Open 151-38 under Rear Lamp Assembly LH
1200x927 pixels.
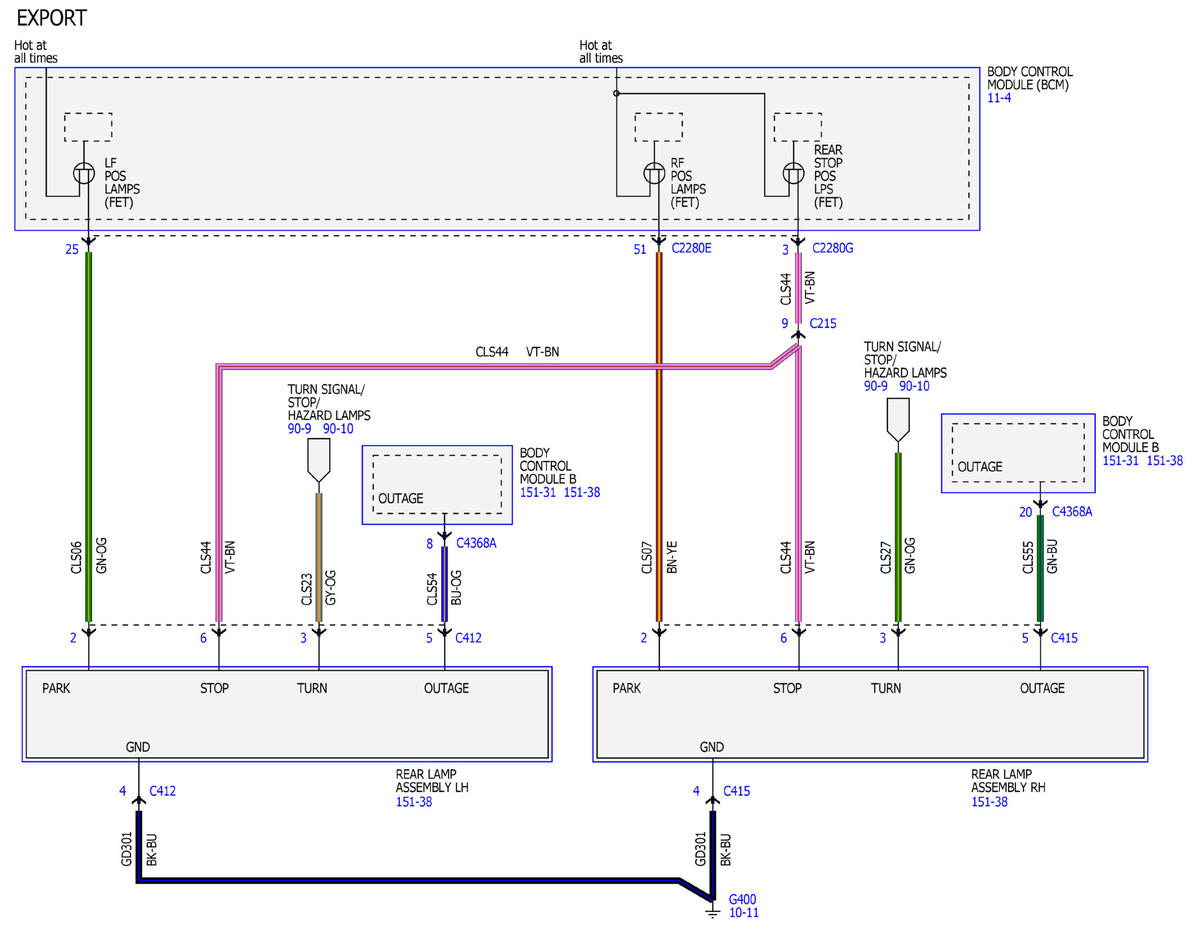click(414, 802)
